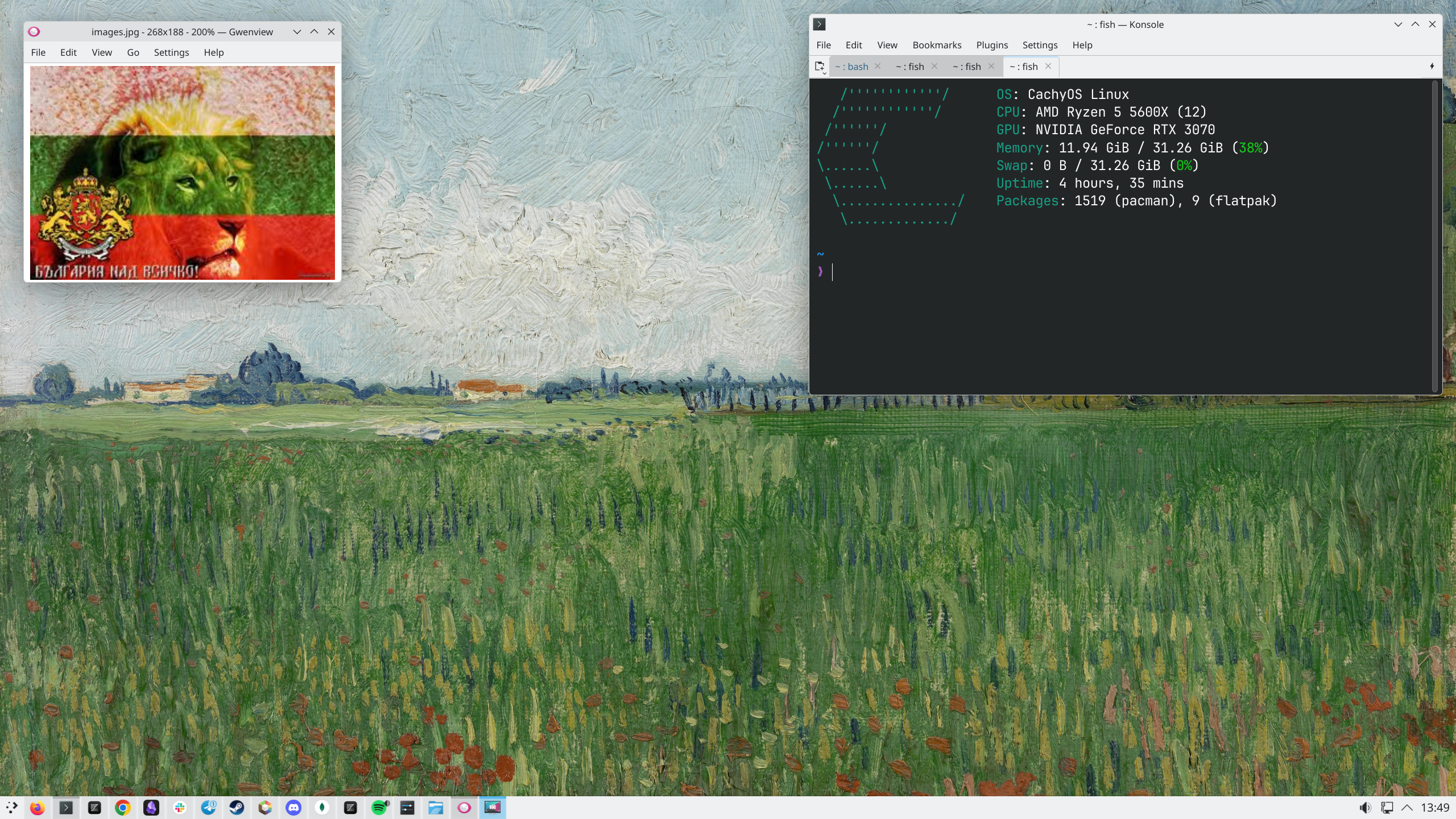The height and width of the screenshot is (819, 1456).
Task: Open Discord from the taskbar
Action: pos(293,808)
